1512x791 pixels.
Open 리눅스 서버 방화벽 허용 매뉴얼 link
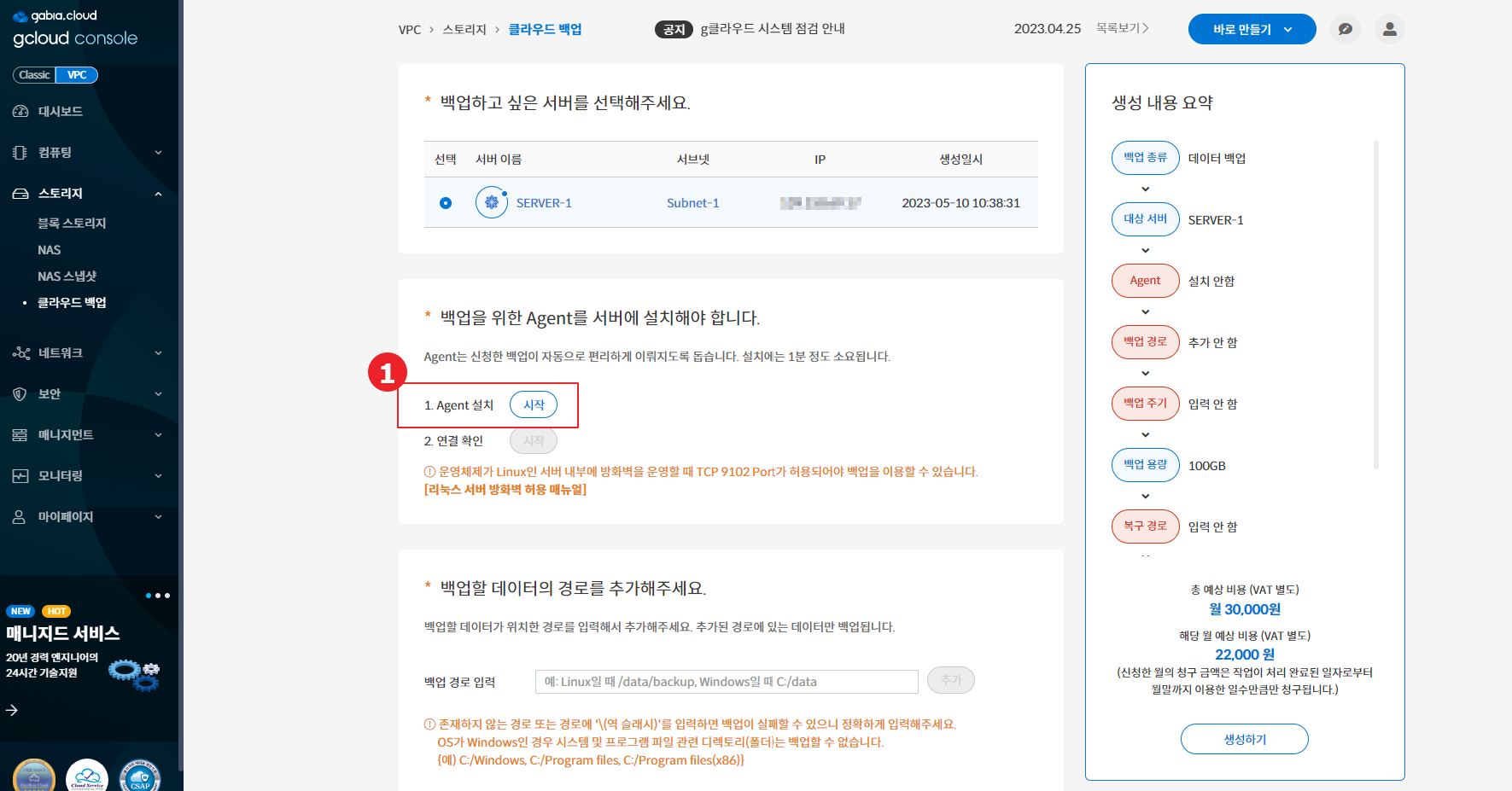(x=505, y=490)
